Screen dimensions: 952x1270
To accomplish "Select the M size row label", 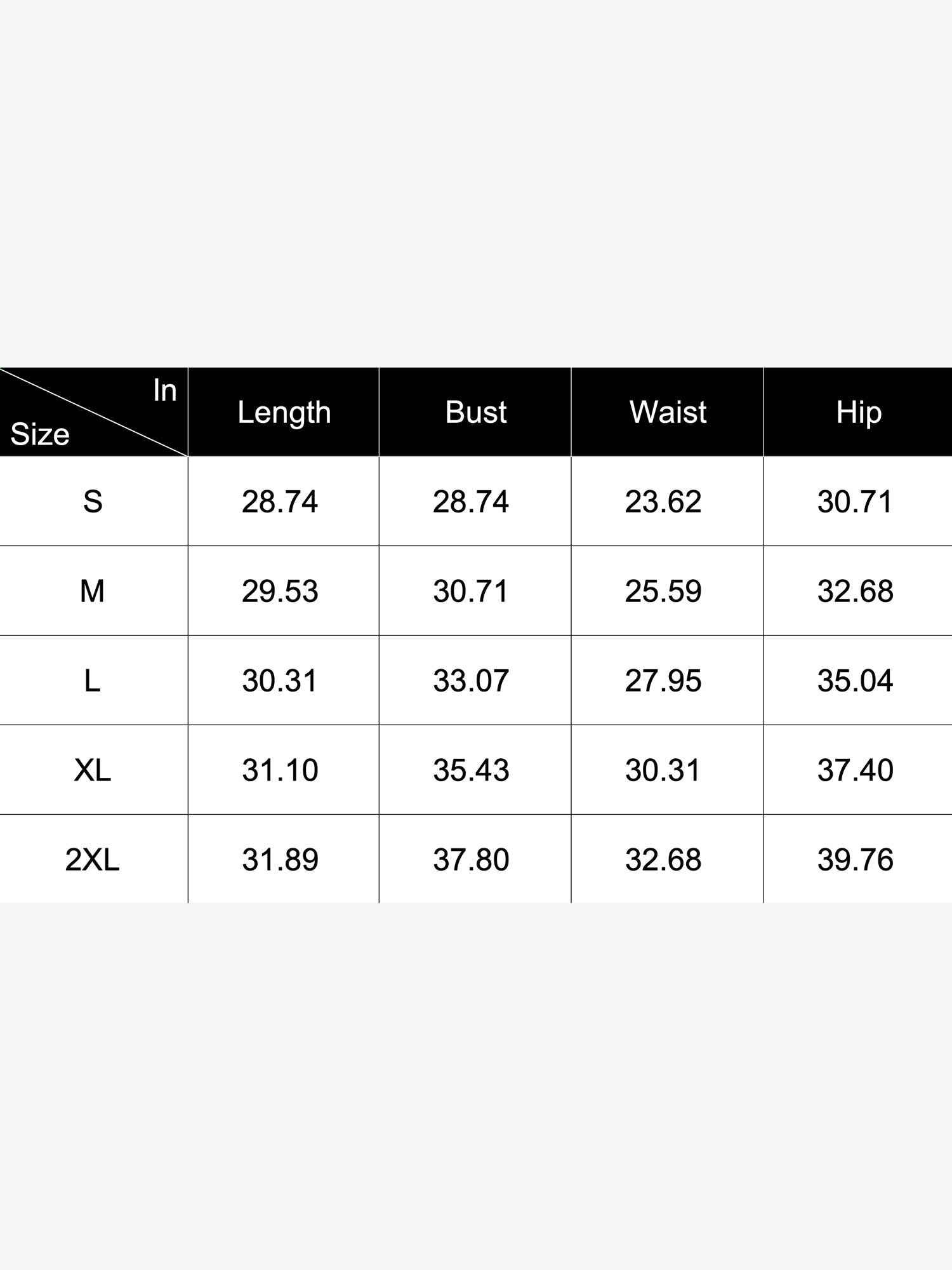I will click(93, 591).
